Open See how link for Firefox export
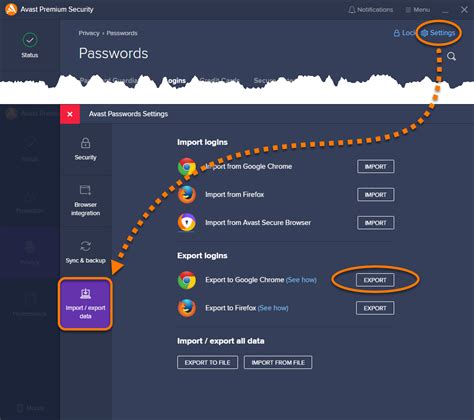Screen dimensions: 474x420 (273, 308)
